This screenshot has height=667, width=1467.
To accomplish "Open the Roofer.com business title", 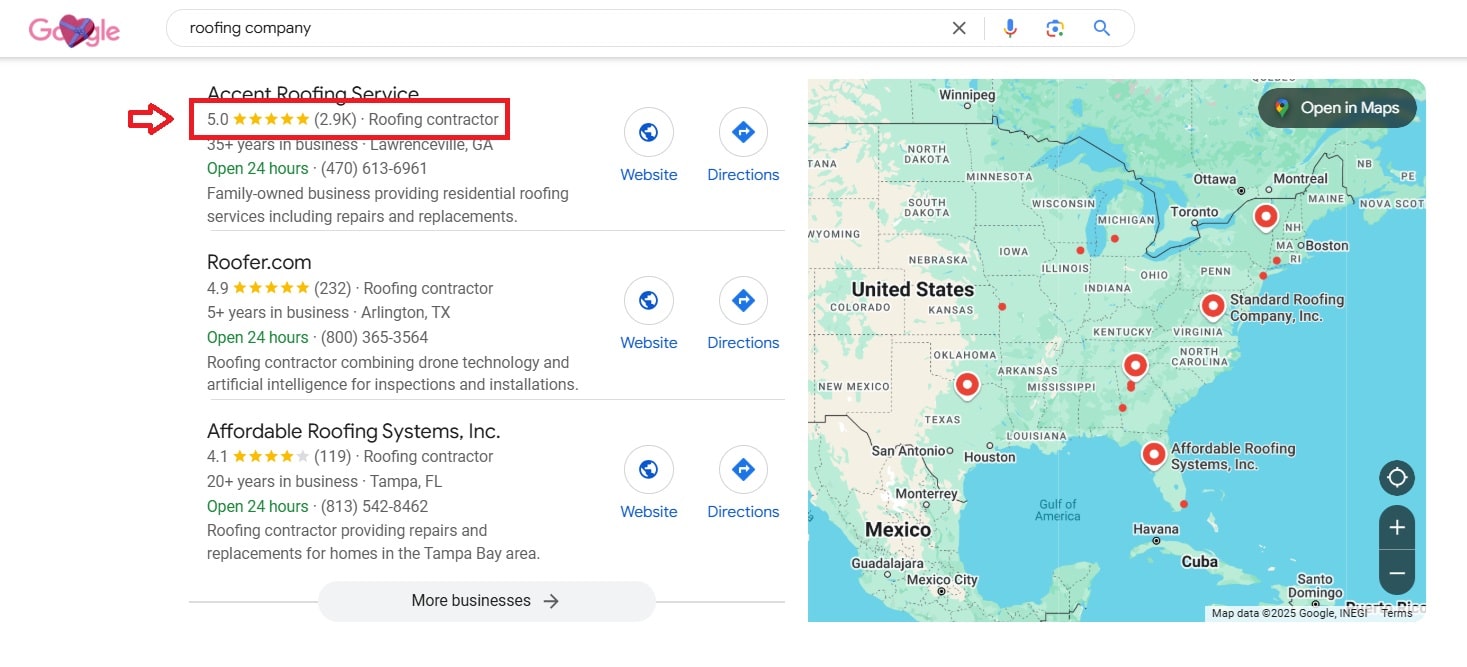I will pyautogui.click(x=259, y=262).
